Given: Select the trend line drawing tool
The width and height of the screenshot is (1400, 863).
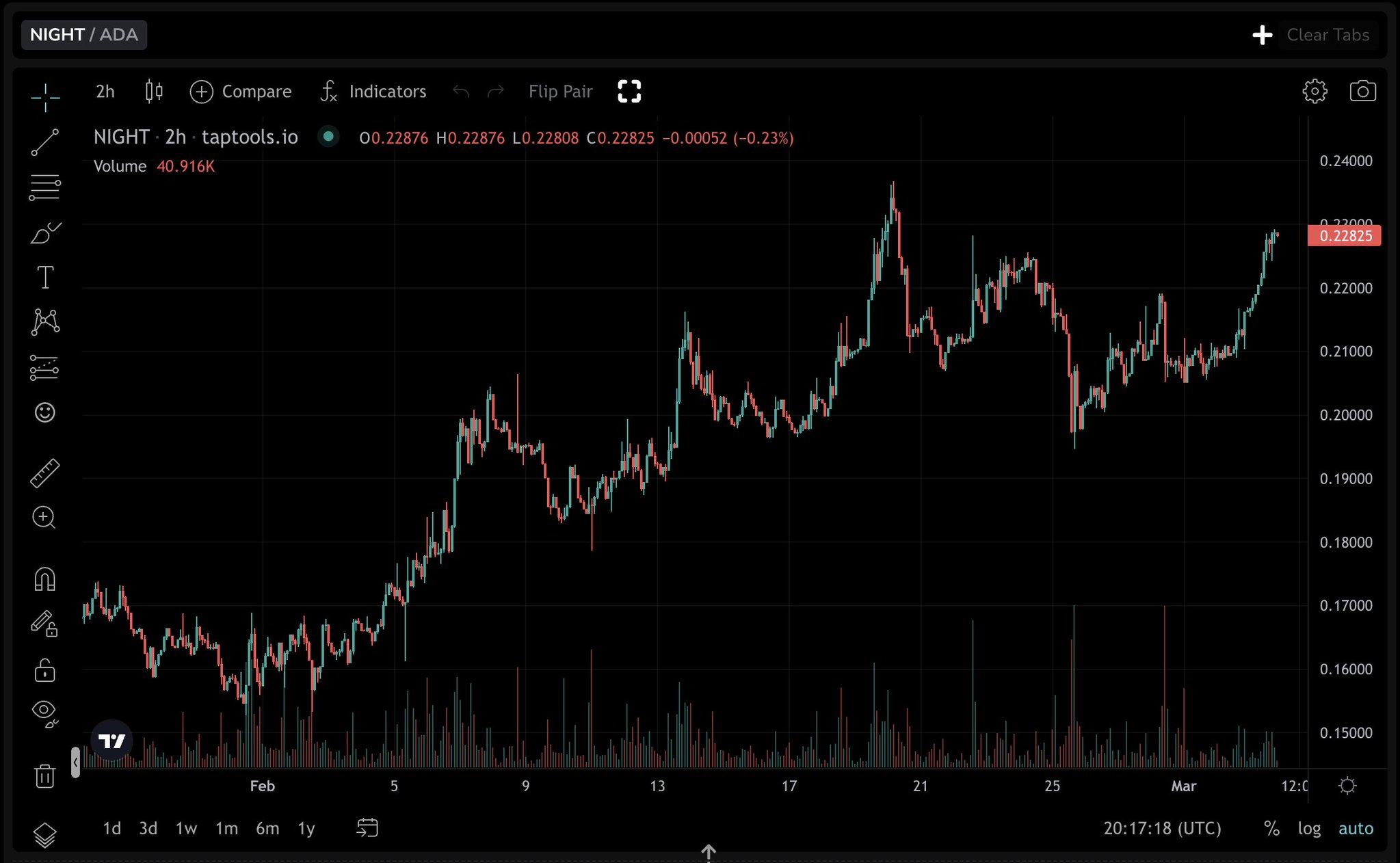Looking at the screenshot, I should coord(45,142).
